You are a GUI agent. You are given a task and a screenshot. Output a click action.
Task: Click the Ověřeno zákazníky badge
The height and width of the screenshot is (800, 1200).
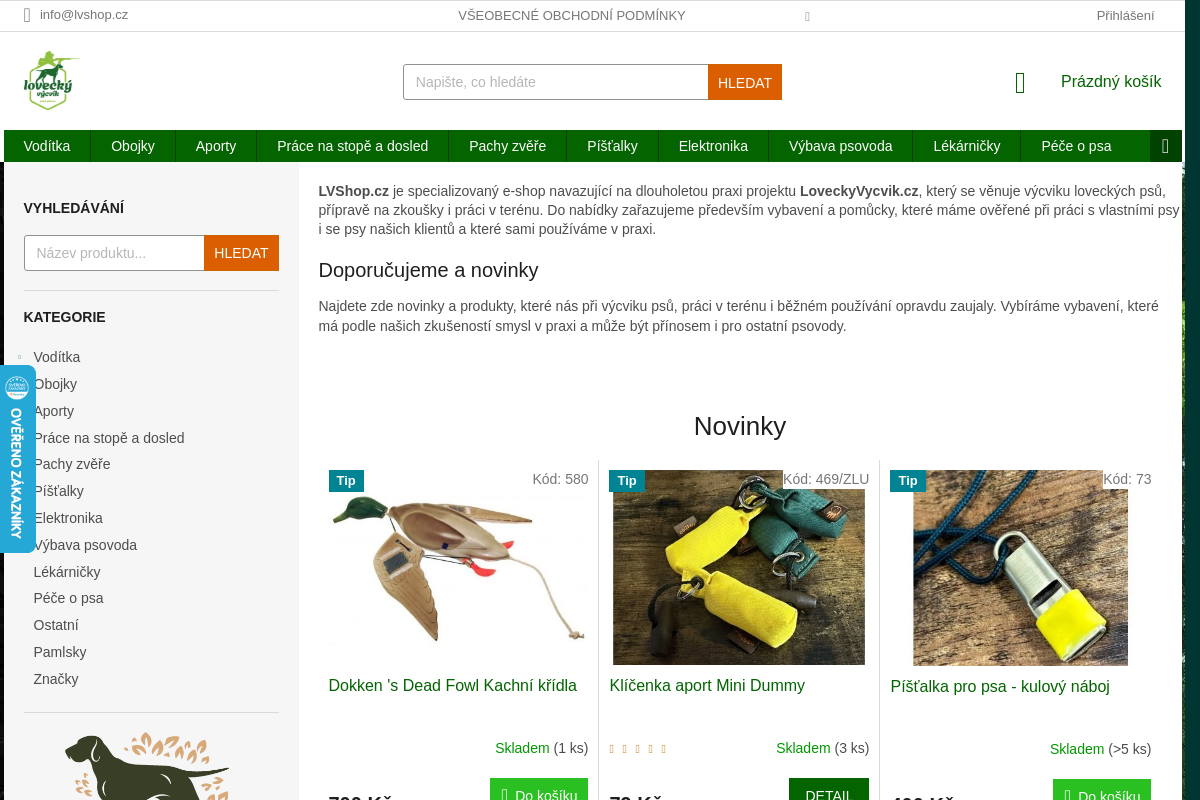pos(17,459)
